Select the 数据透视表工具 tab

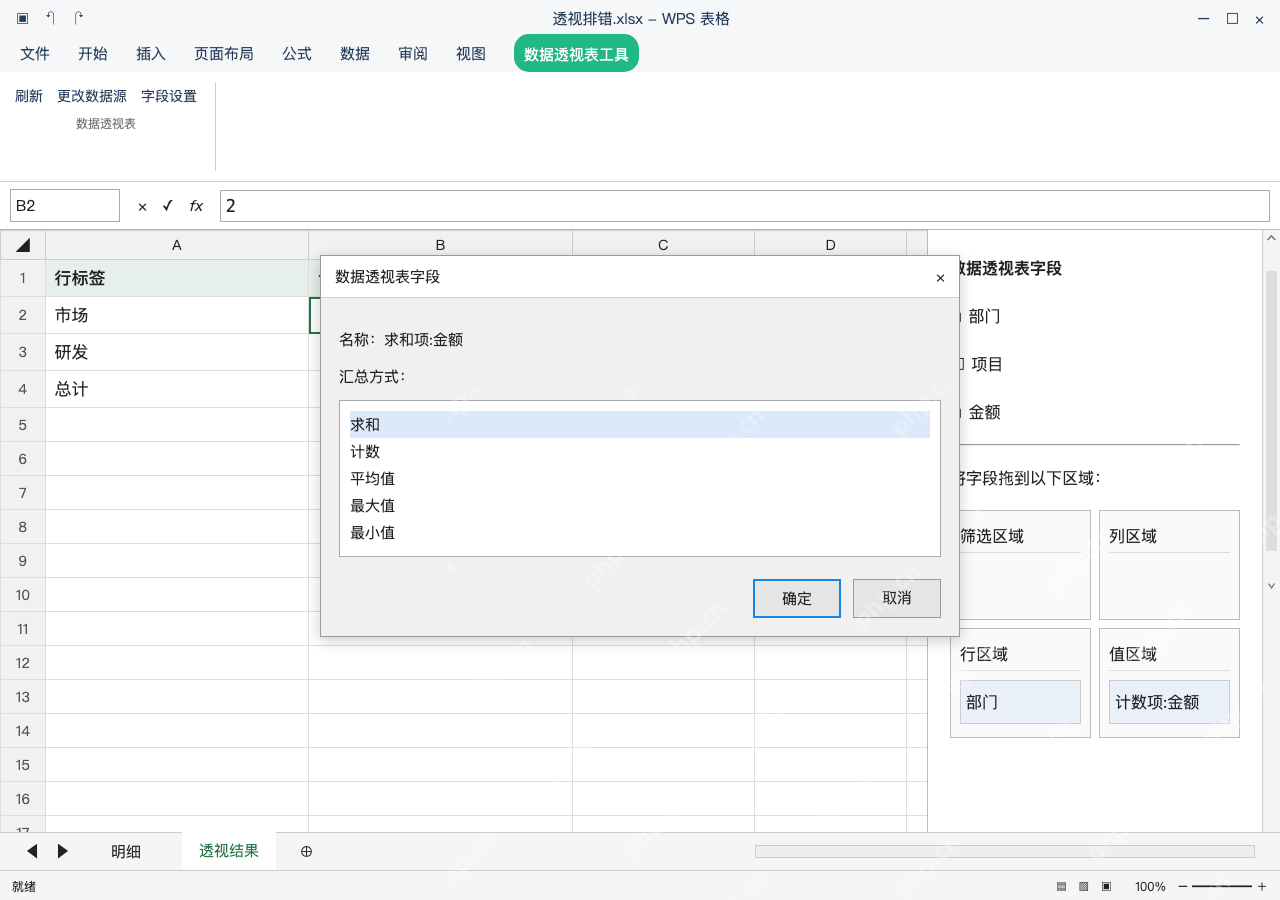[x=576, y=54]
